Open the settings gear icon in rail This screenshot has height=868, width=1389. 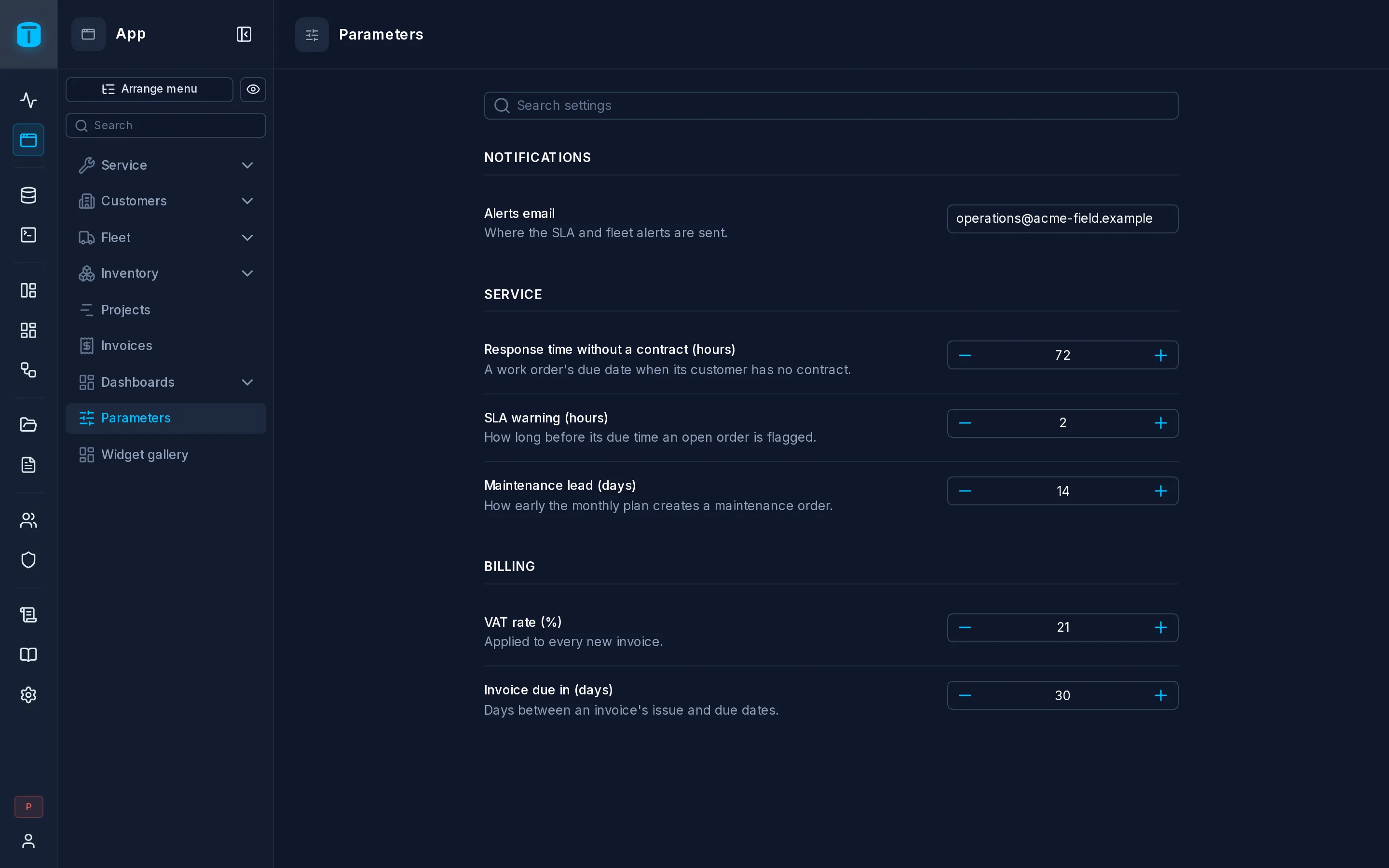tap(28, 695)
